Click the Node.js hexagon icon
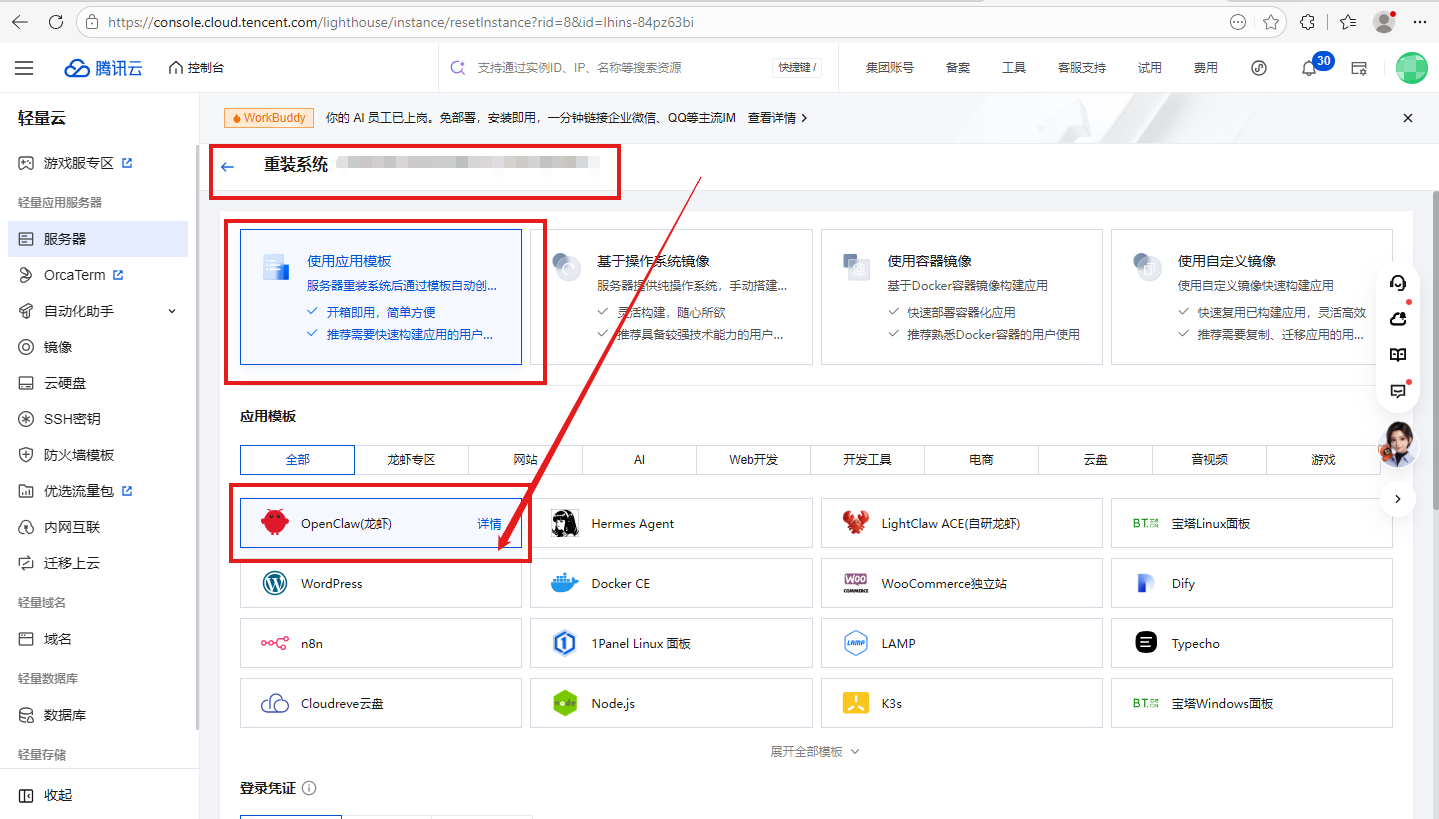The height and width of the screenshot is (819, 1439). [565, 703]
